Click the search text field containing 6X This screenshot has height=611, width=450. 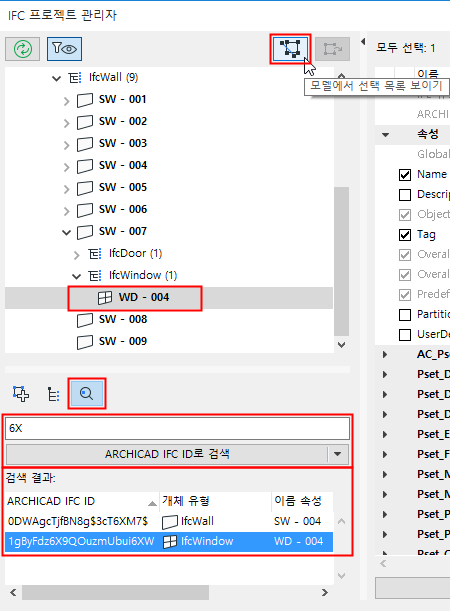point(177,428)
